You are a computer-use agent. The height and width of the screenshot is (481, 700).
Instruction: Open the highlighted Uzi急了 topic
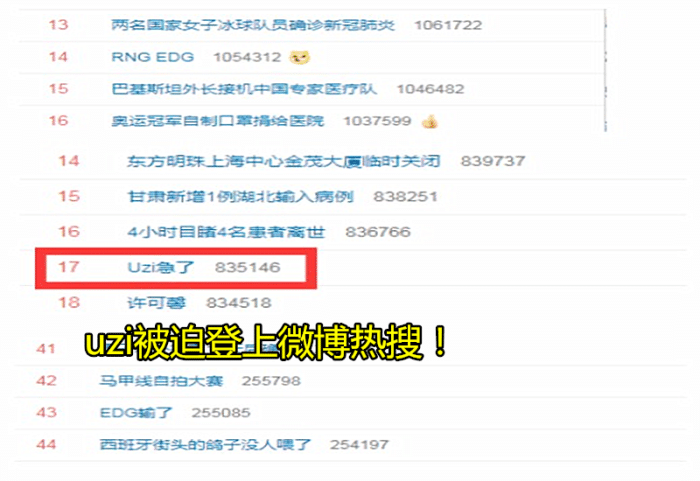tap(161, 267)
